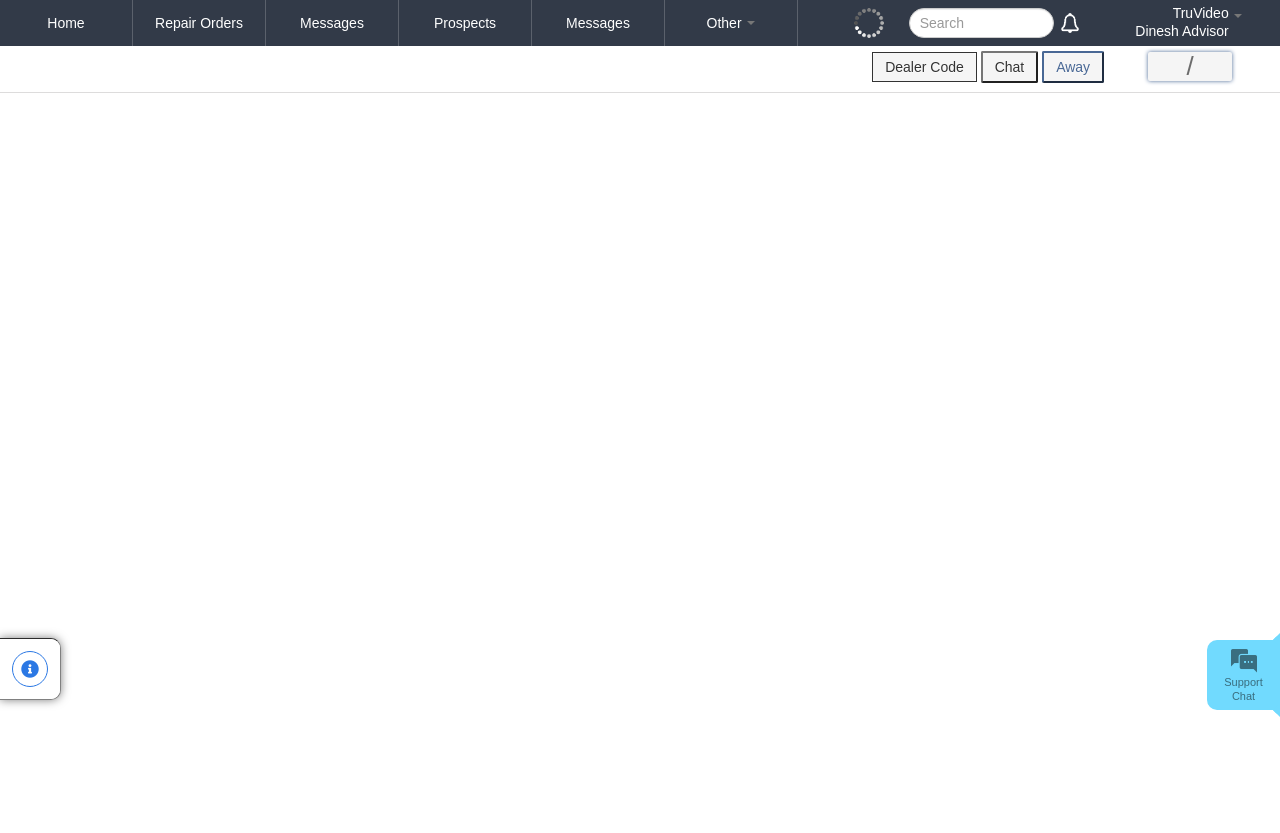Open the Support Chat widget
This screenshot has width=1280, height=833.
click(x=1243, y=675)
